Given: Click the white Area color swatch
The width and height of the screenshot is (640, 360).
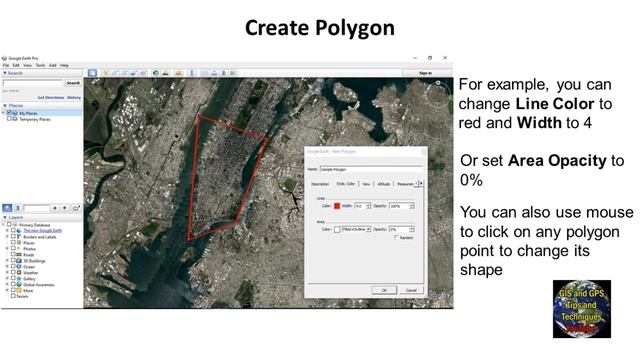Looking at the screenshot, I should [337, 229].
